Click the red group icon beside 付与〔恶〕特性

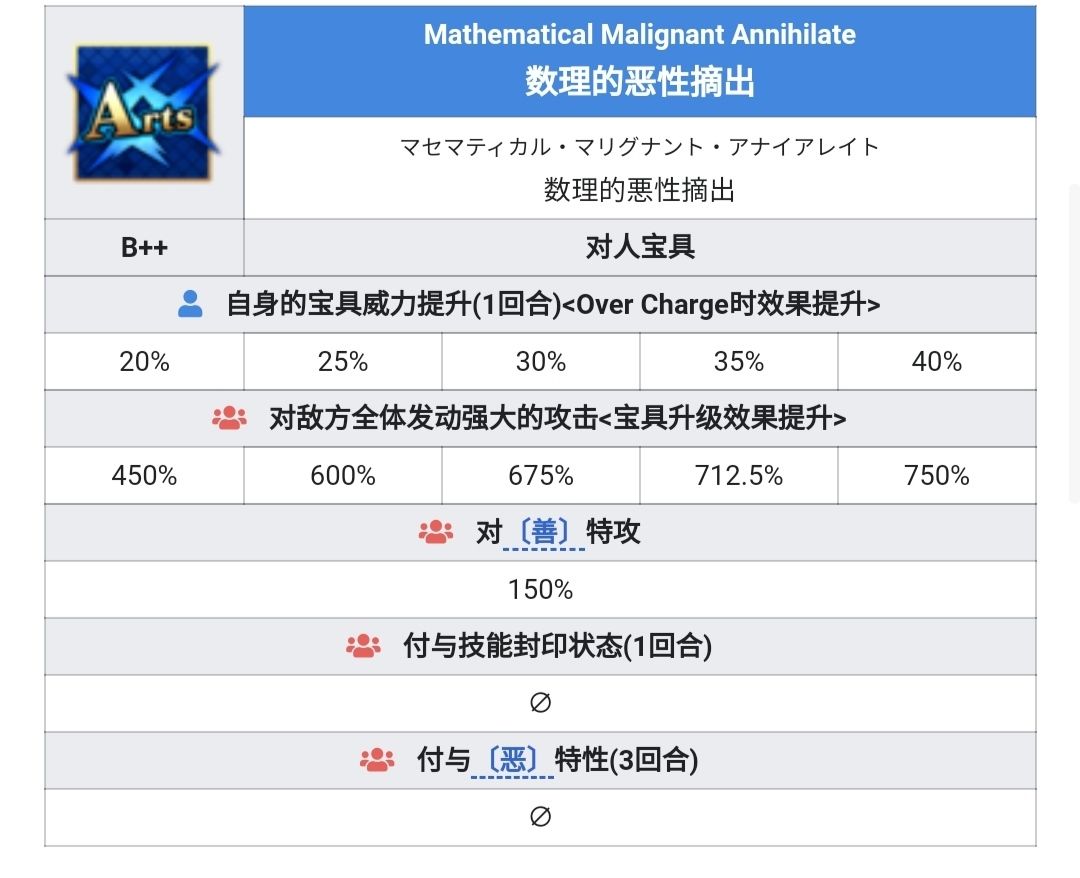[x=377, y=760]
